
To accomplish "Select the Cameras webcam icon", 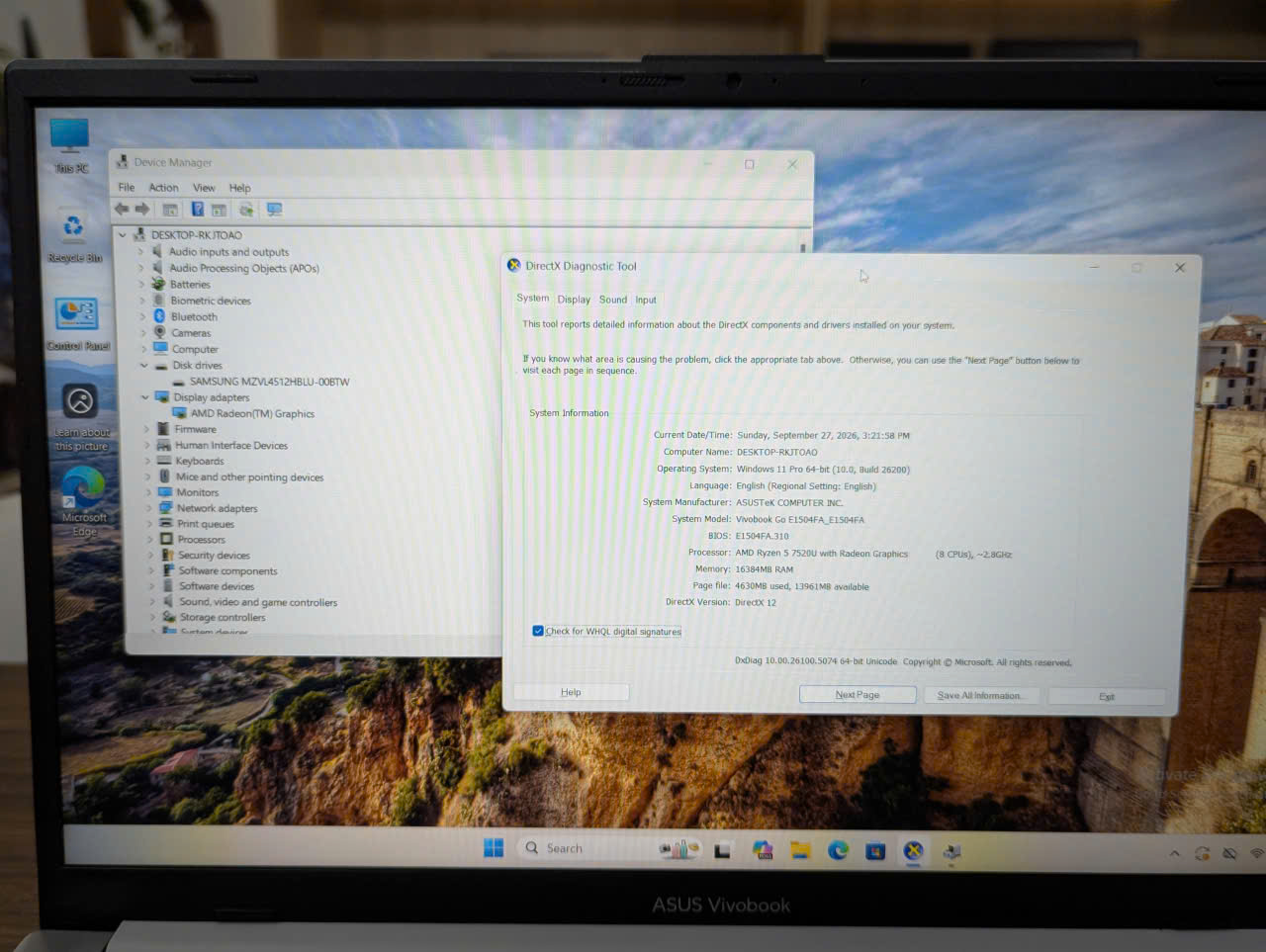I will click(x=160, y=332).
